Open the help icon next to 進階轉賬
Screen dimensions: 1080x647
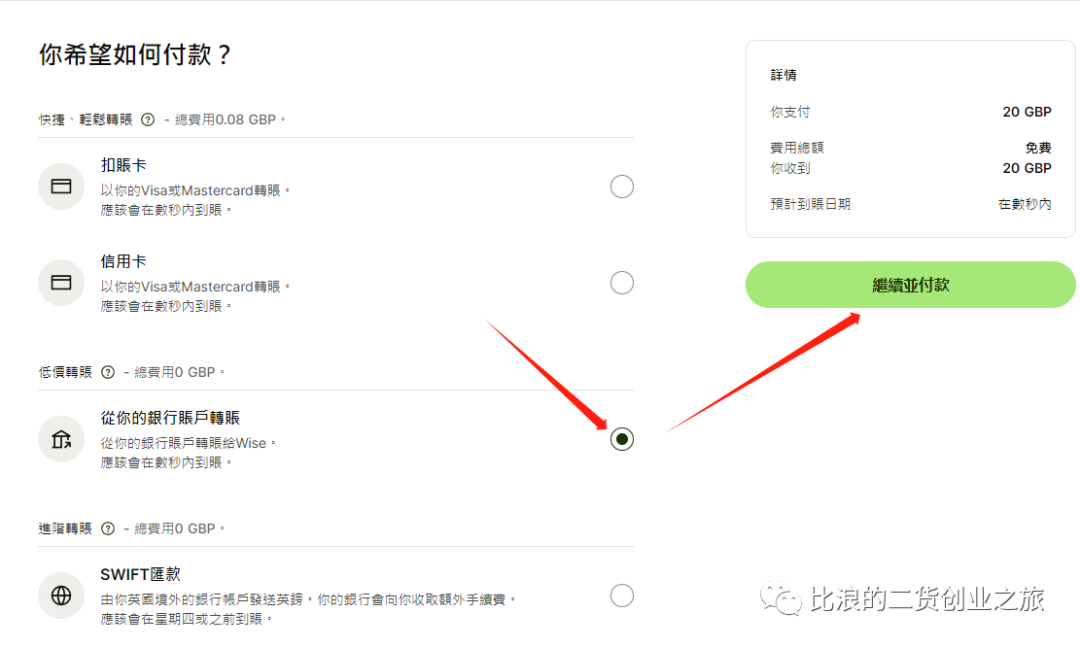[107, 528]
